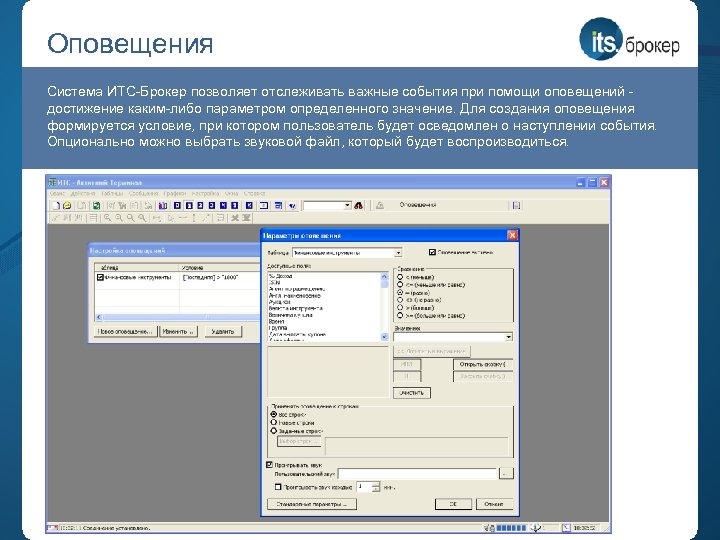Screen dimensions: 720x540
Task: Open the empty toolbar combo box
Action: pyautogui.click(x=348, y=206)
